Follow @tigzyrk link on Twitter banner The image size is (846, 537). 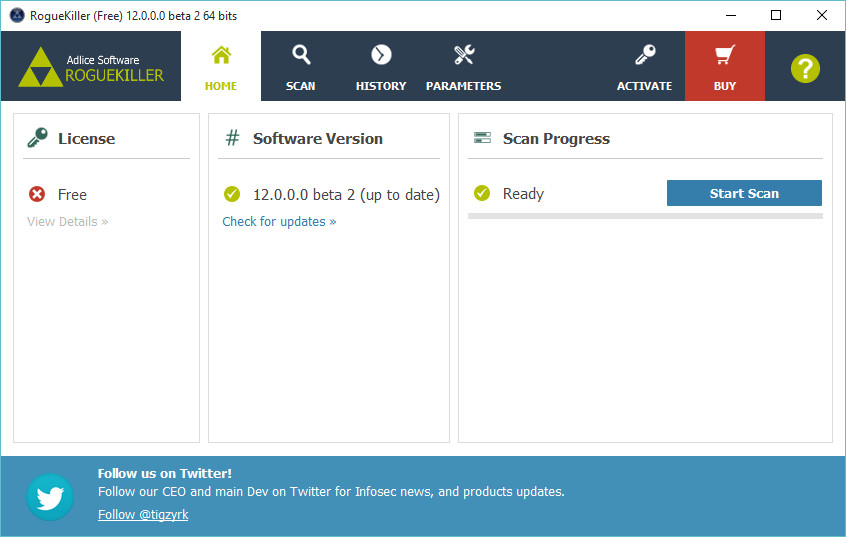point(143,514)
